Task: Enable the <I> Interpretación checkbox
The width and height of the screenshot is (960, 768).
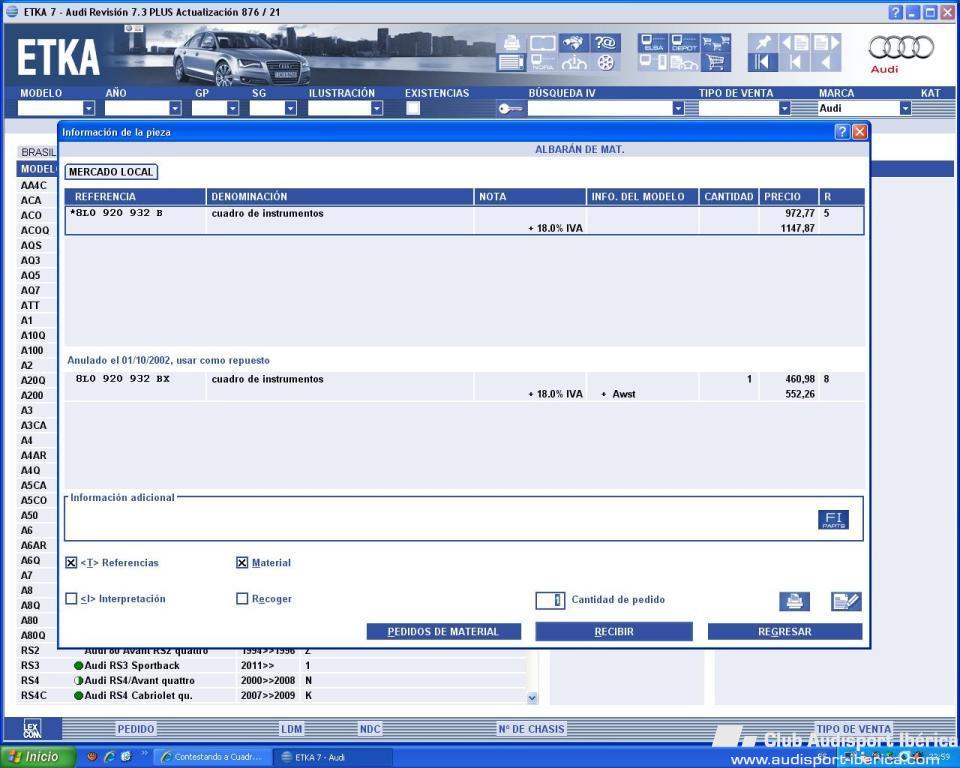Action: coord(71,598)
